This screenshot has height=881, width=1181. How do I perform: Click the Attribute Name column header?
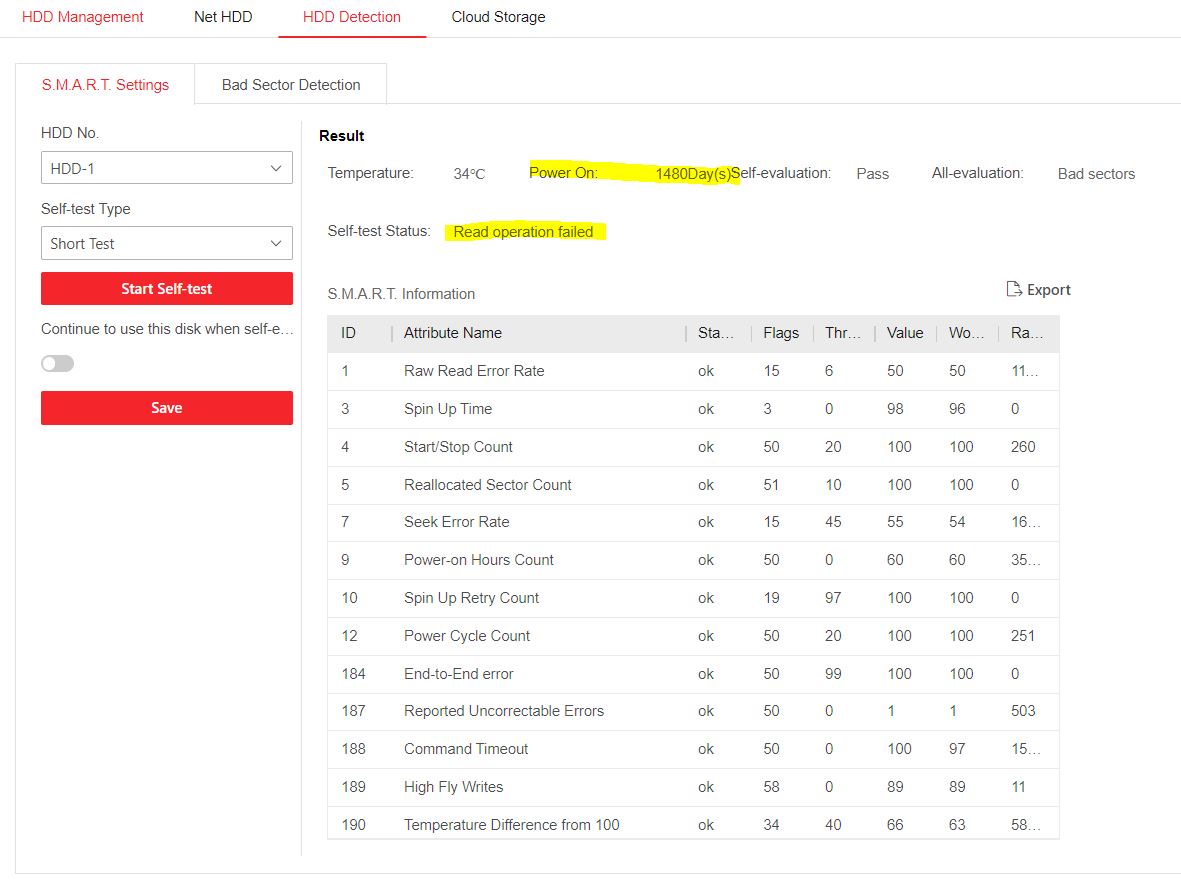(453, 333)
